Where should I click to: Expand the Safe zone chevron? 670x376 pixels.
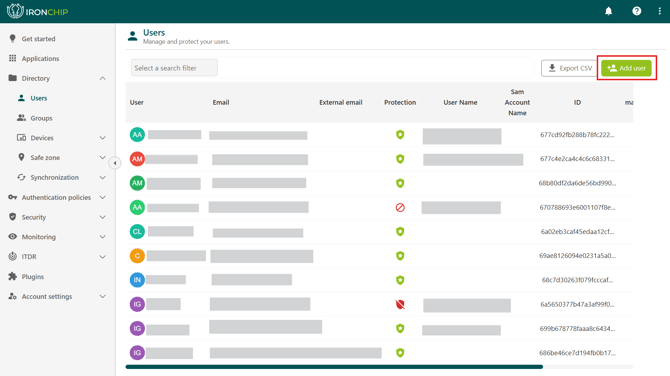pos(103,157)
